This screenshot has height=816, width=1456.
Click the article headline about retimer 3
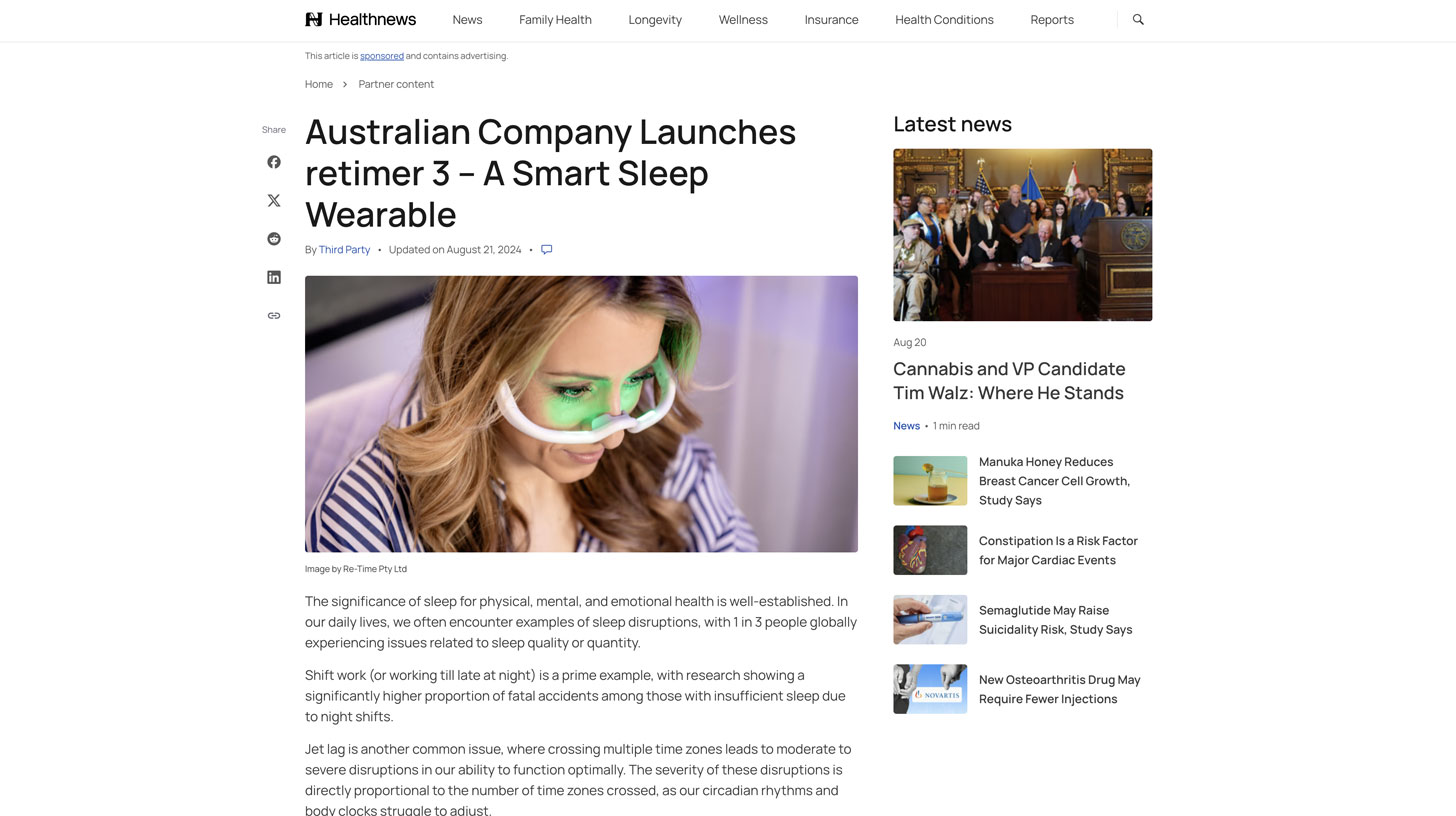click(x=550, y=173)
